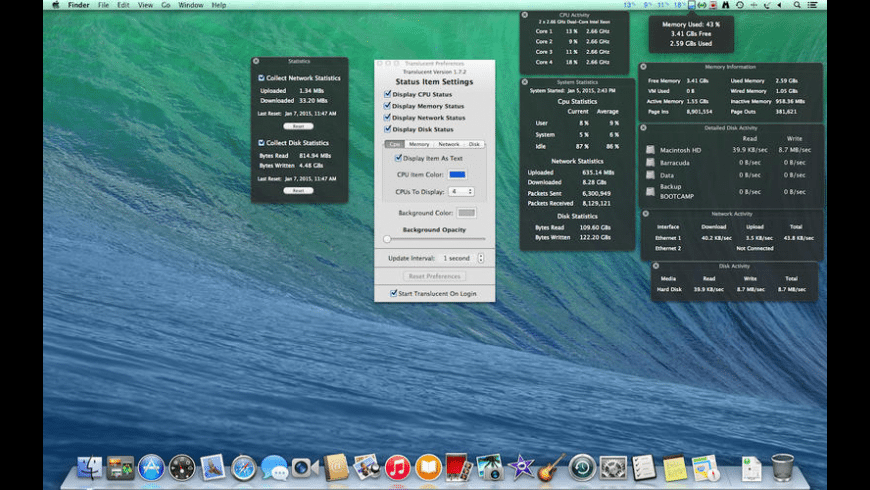Close the CPU Activity panel

(525, 15)
